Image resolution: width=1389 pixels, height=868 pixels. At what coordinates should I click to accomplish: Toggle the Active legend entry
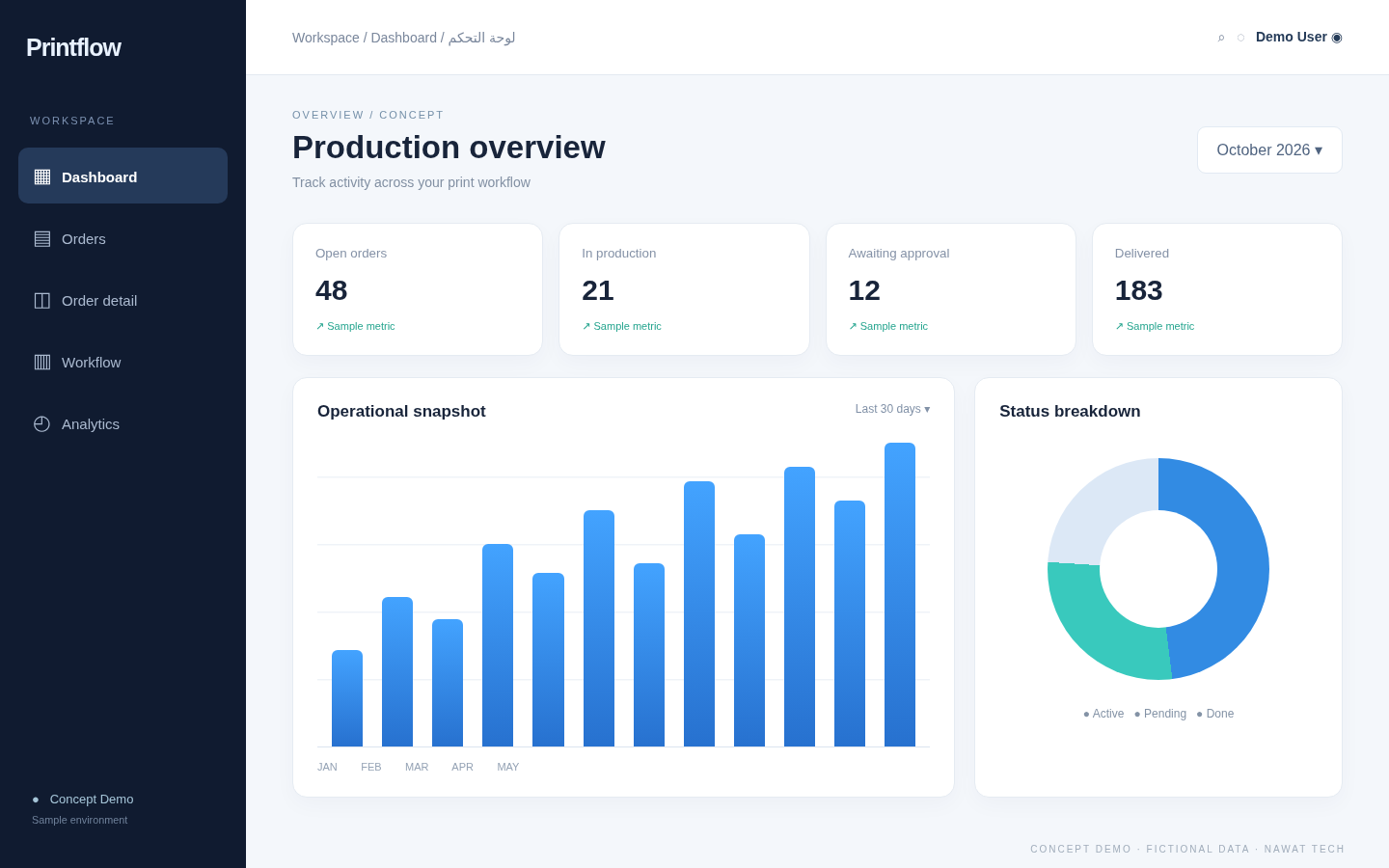[x=1103, y=714]
